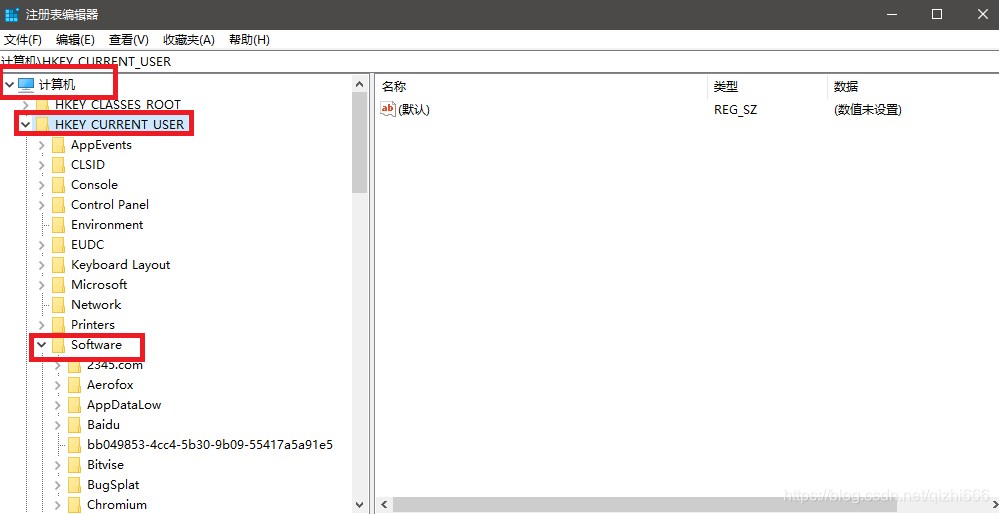Click the BugSplat folder icon
999x514 pixels.
75,485
